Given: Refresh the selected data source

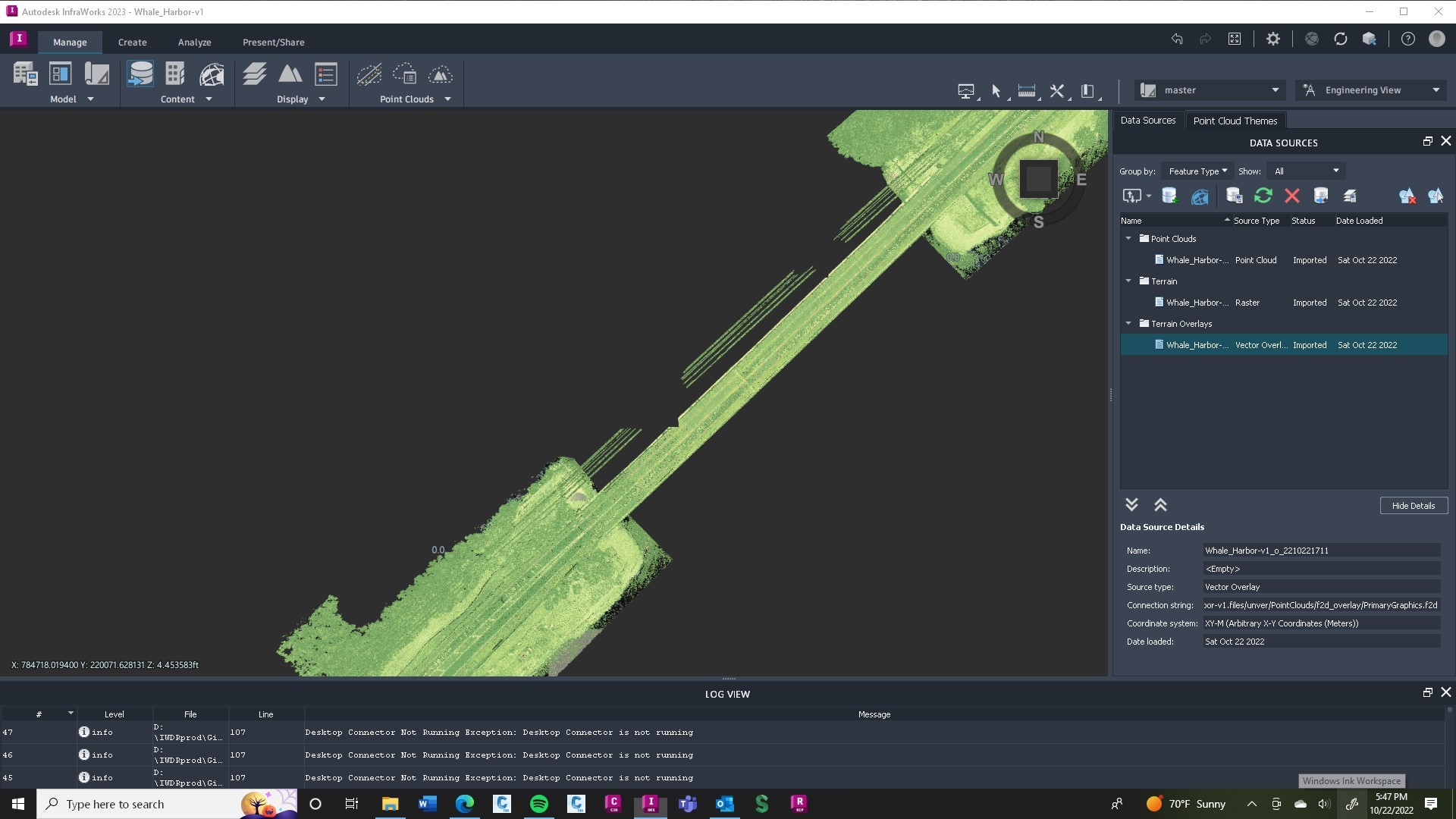Looking at the screenshot, I should [x=1263, y=196].
